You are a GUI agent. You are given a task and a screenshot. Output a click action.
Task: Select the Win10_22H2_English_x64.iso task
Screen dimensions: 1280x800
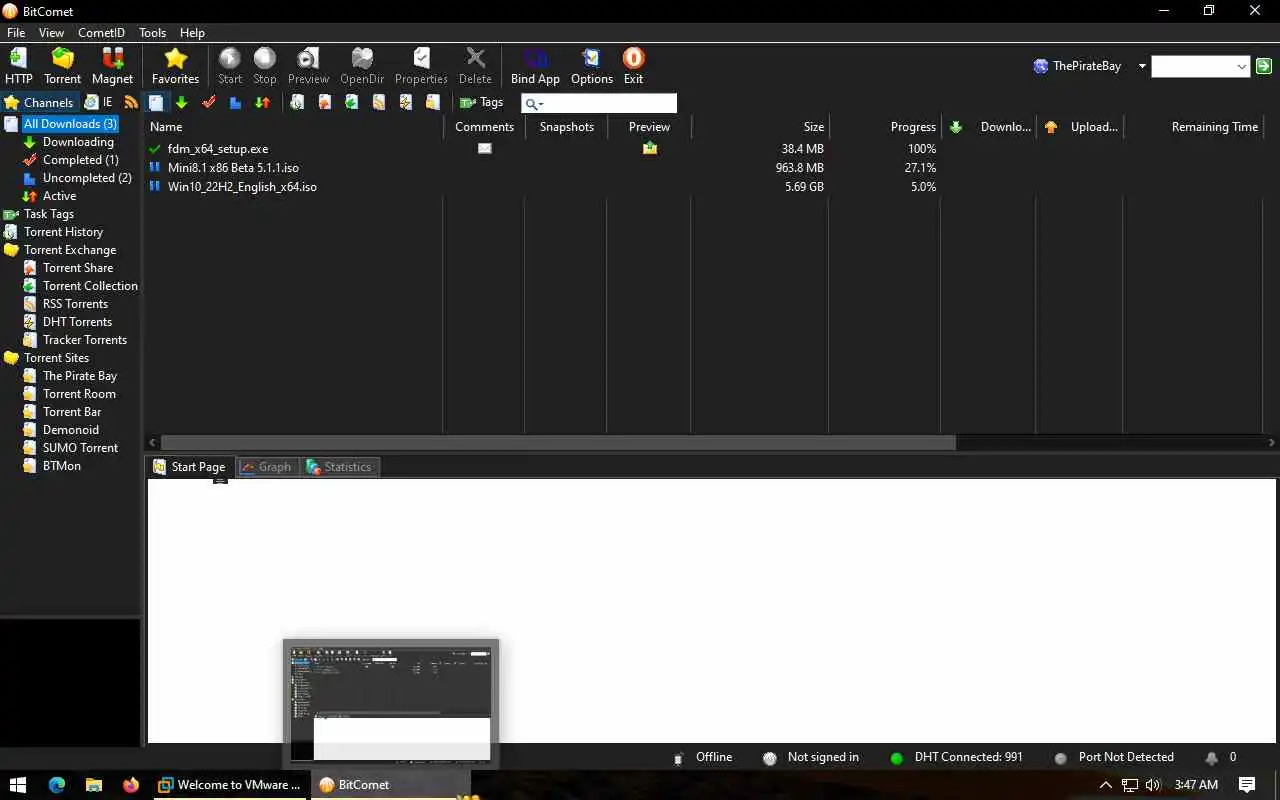(x=242, y=187)
